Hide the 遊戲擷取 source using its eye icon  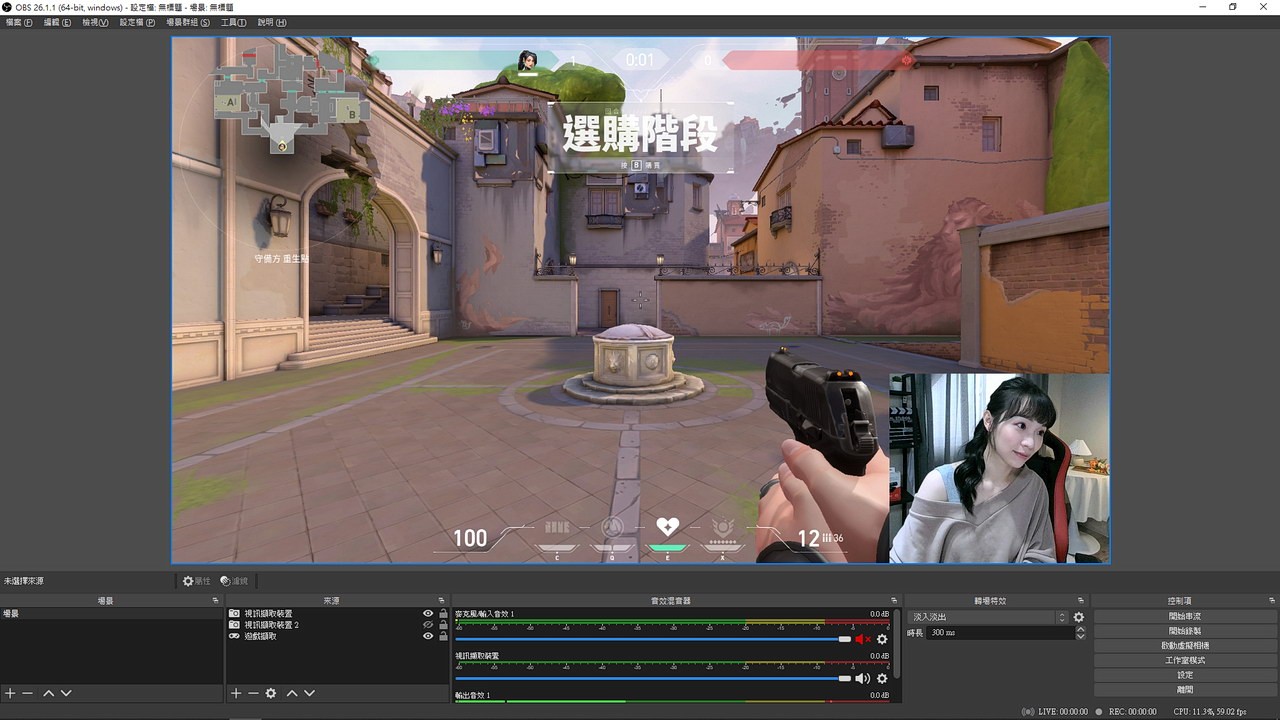click(x=428, y=636)
